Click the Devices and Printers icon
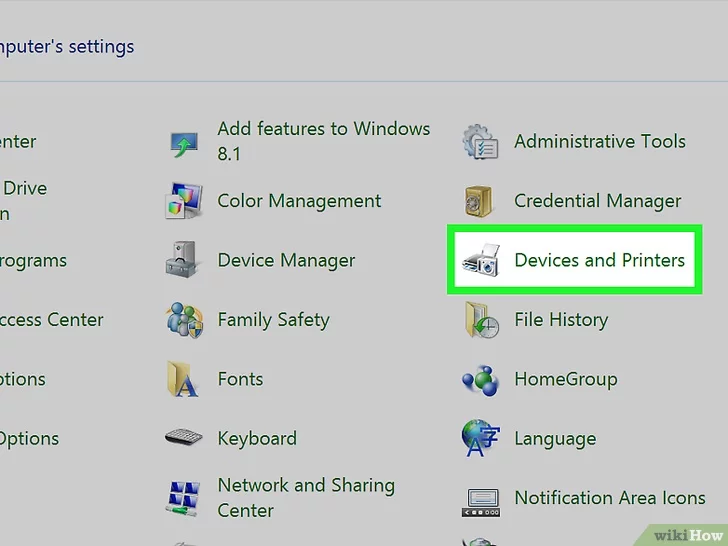This screenshot has height=546, width=728. [480, 262]
